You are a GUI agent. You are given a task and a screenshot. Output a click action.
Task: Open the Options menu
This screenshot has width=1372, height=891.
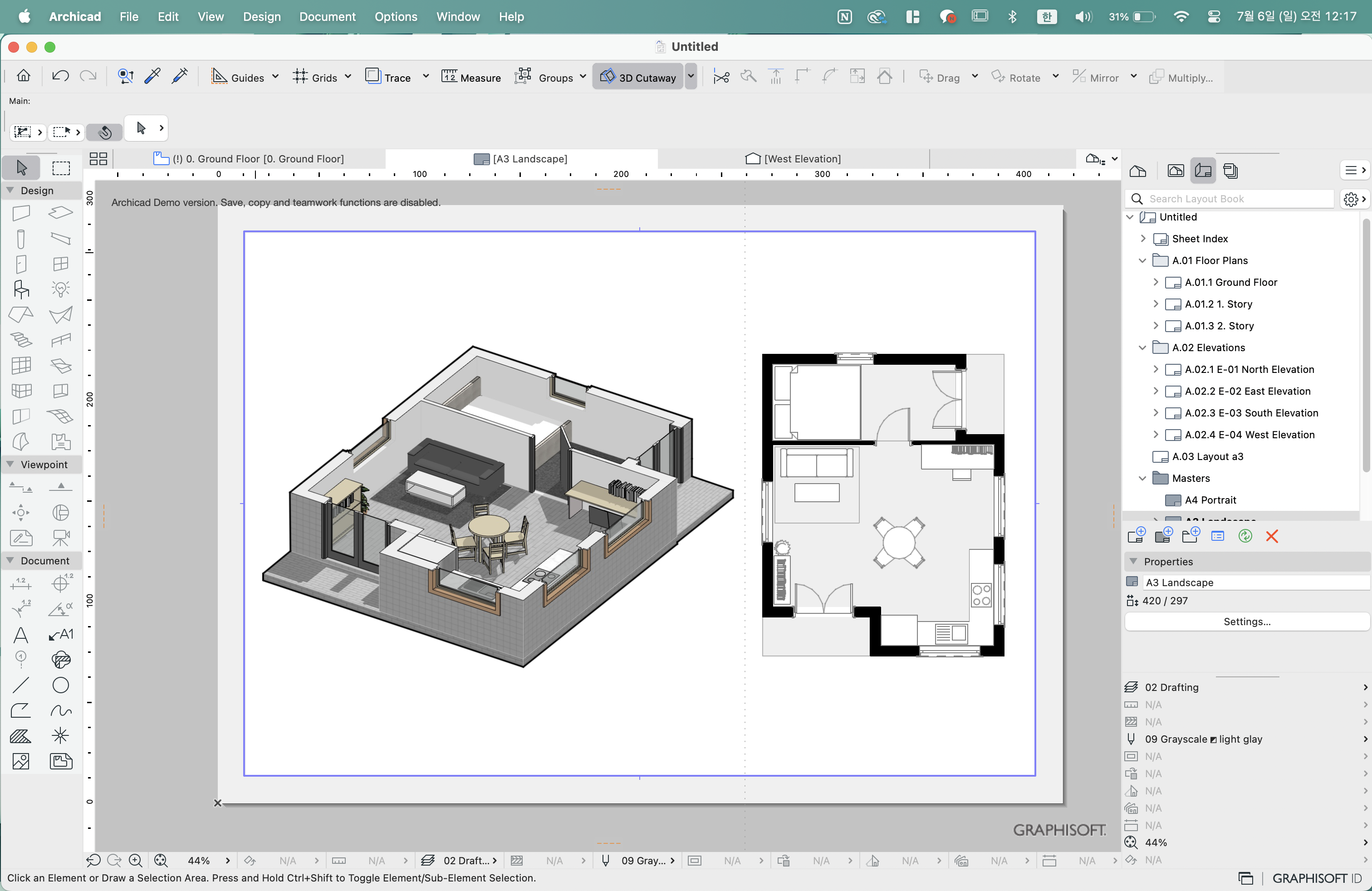pyautogui.click(x=396, y=17)
